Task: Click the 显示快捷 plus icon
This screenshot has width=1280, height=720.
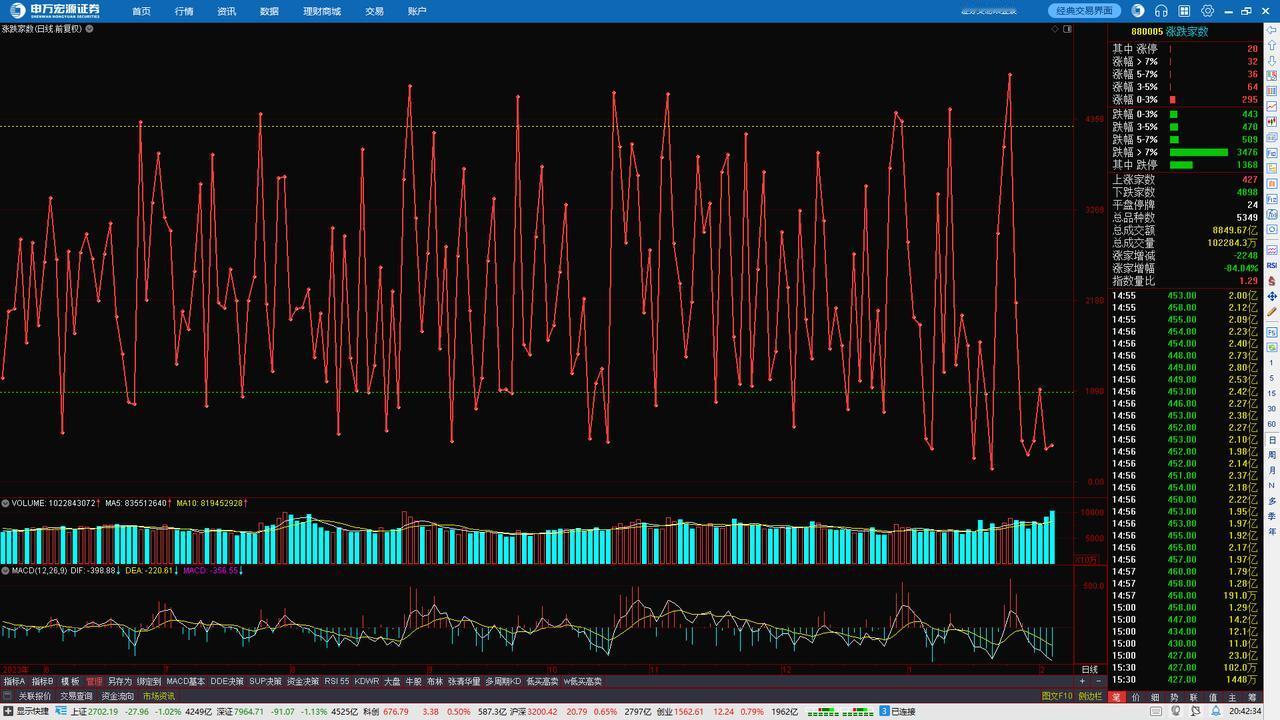Action: tap(8, 712)
